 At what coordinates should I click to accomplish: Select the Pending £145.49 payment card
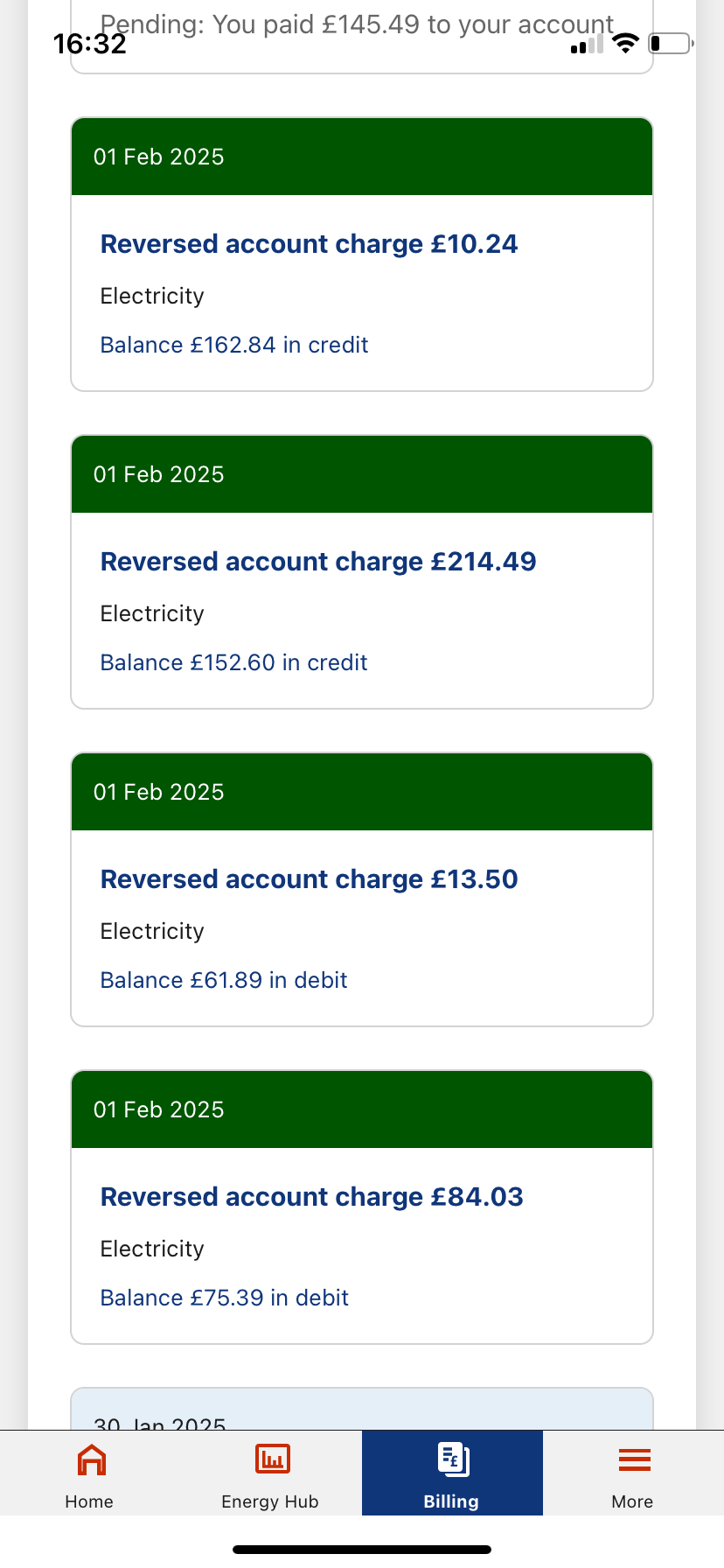tap(362, 37)
